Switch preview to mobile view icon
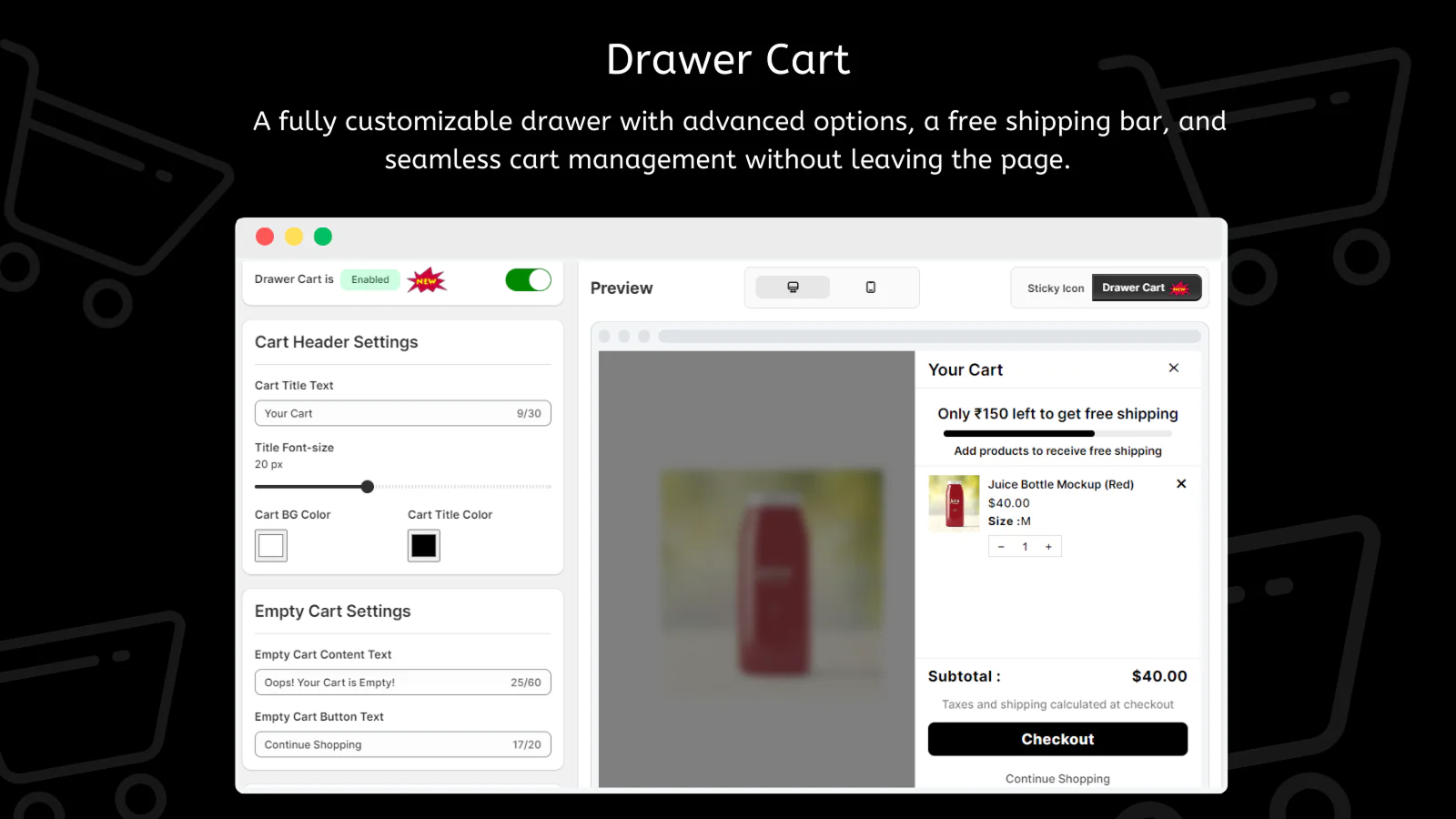The height and width of the screenshot is (819, 1456). click(870, 288)
